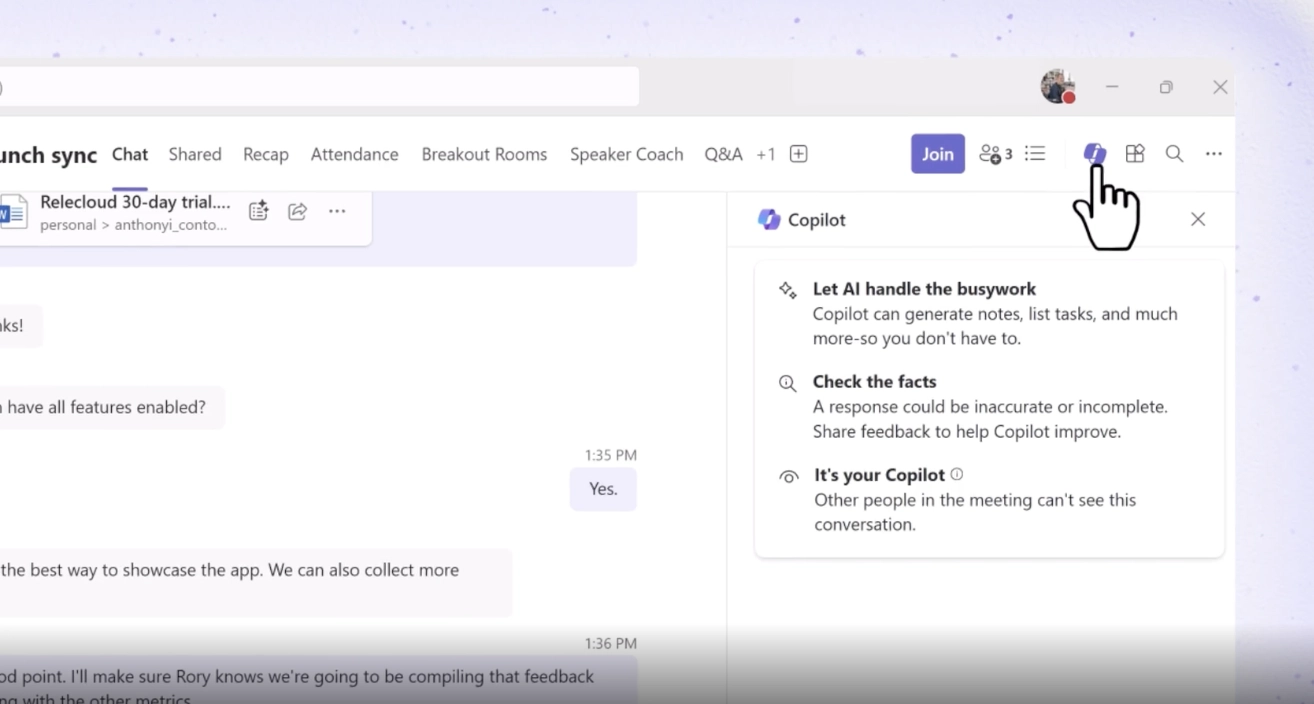Click the search box in title bar
1314x704 pixels.
tap(319, 87)
